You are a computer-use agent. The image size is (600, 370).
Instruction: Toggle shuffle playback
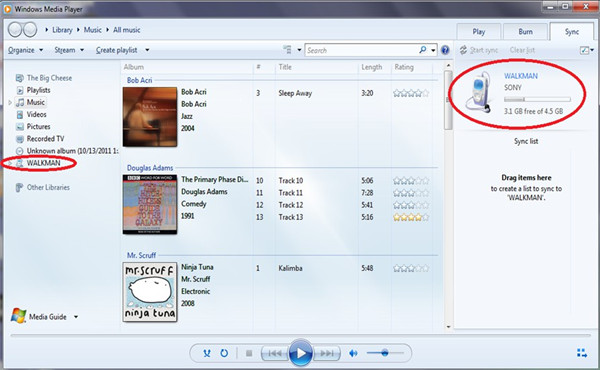point(207,353)
